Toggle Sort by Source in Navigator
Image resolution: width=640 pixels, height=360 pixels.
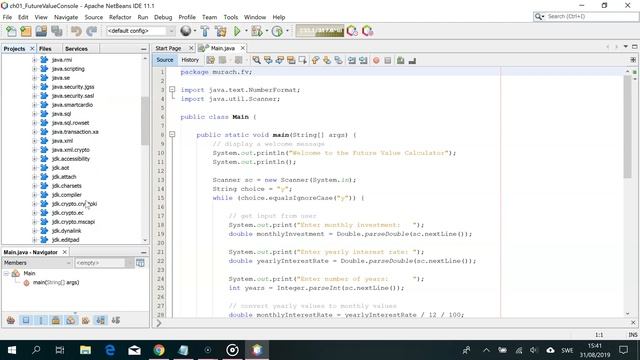click(116, 320)
